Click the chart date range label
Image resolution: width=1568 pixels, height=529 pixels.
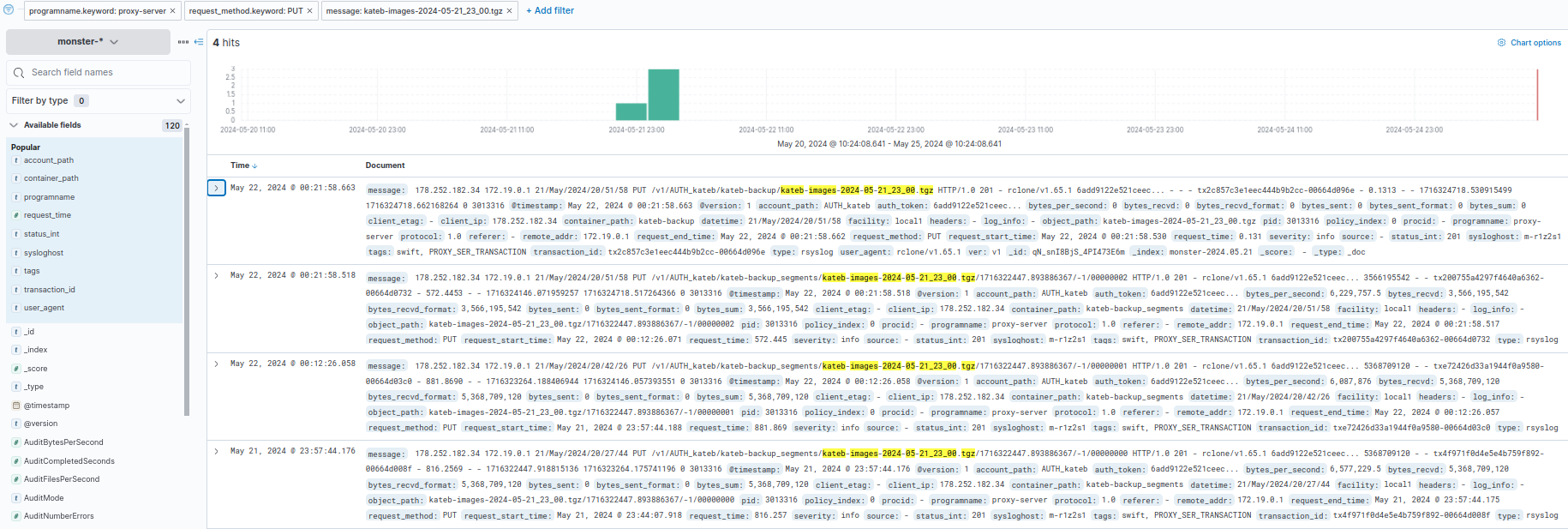click(x=889, y=144)
